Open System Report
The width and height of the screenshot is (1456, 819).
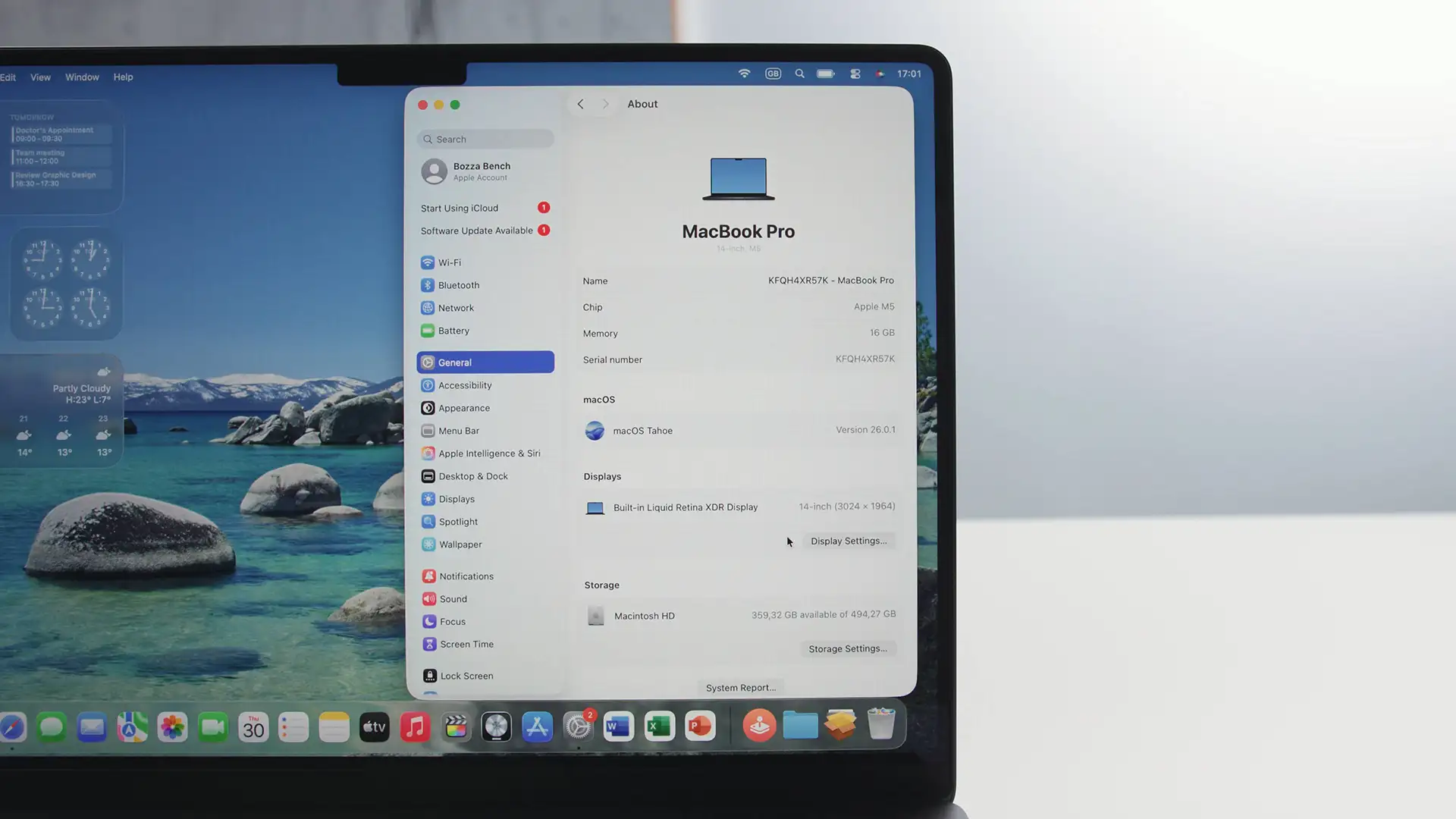(740, 688)
